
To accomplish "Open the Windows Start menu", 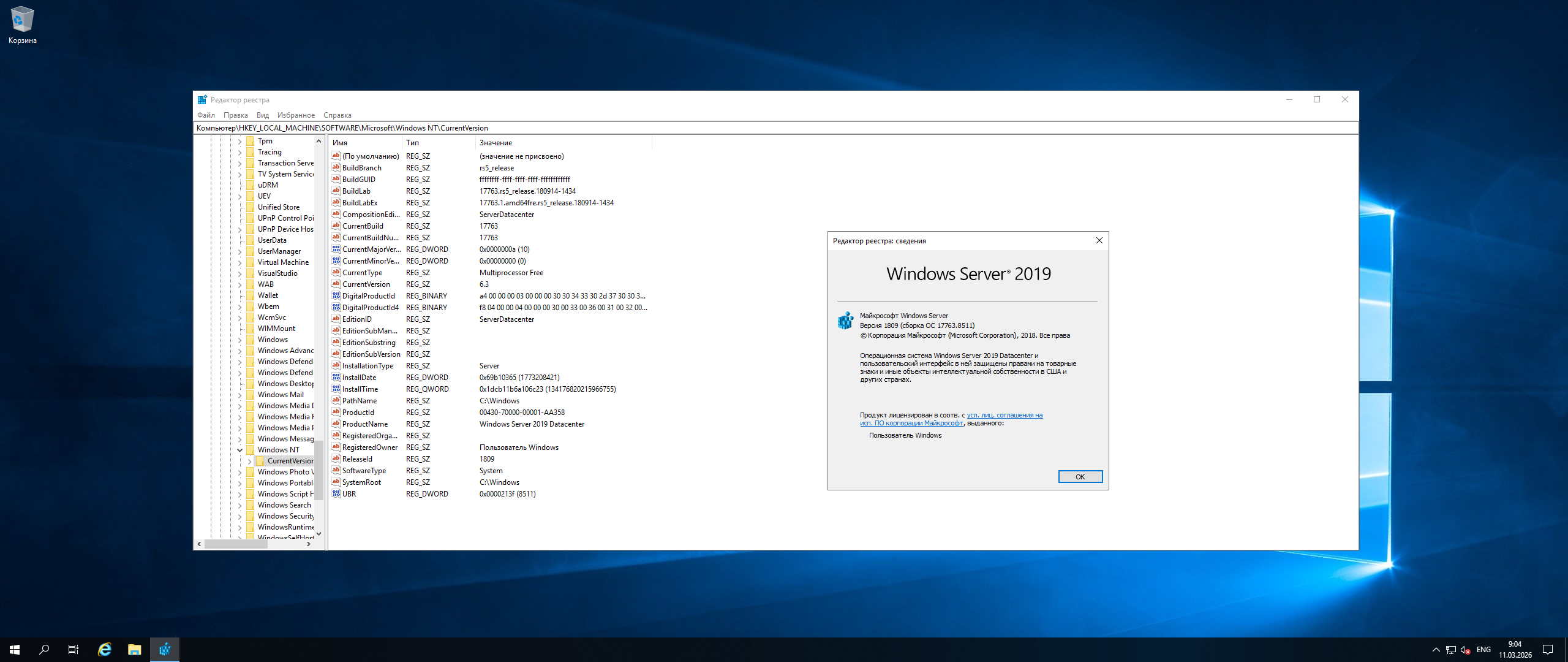I will (x=15, y=650).
